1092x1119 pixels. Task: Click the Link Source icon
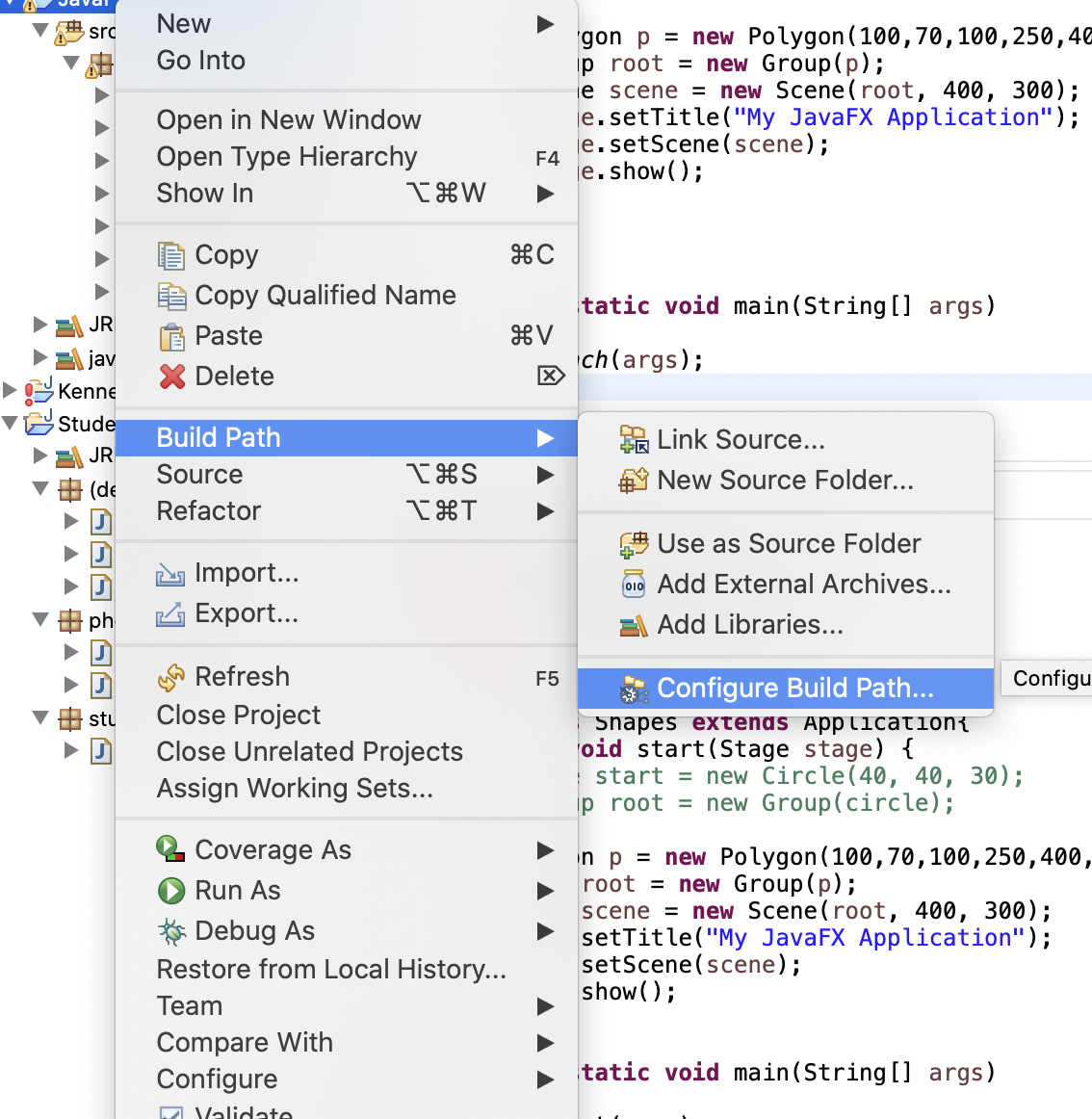coord(634,439)
